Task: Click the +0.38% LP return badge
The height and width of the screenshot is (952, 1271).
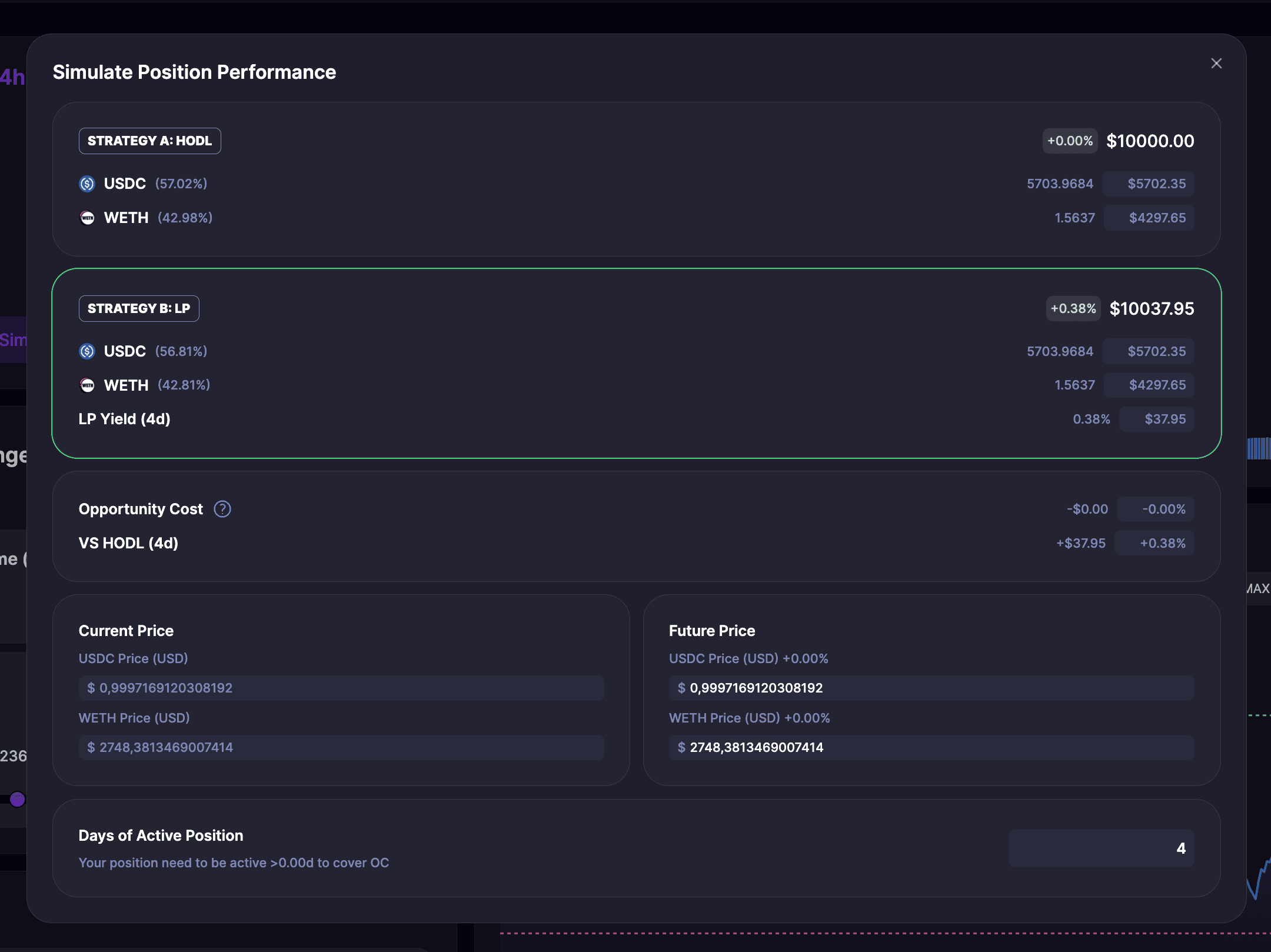Action: tap(1073, 309)
